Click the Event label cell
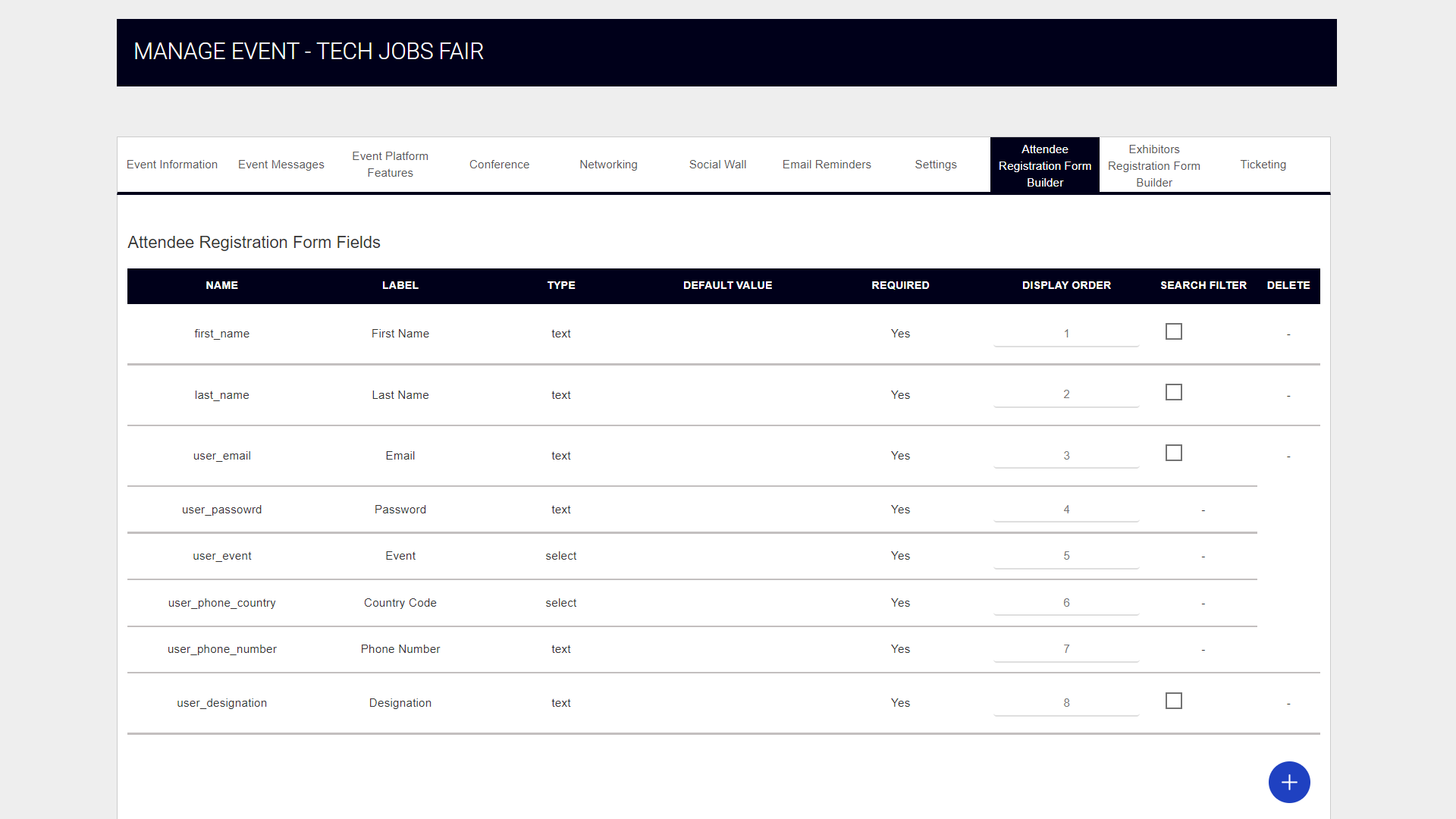The height and width of the screenshot is (819, 1456). [x=400, y=556]
